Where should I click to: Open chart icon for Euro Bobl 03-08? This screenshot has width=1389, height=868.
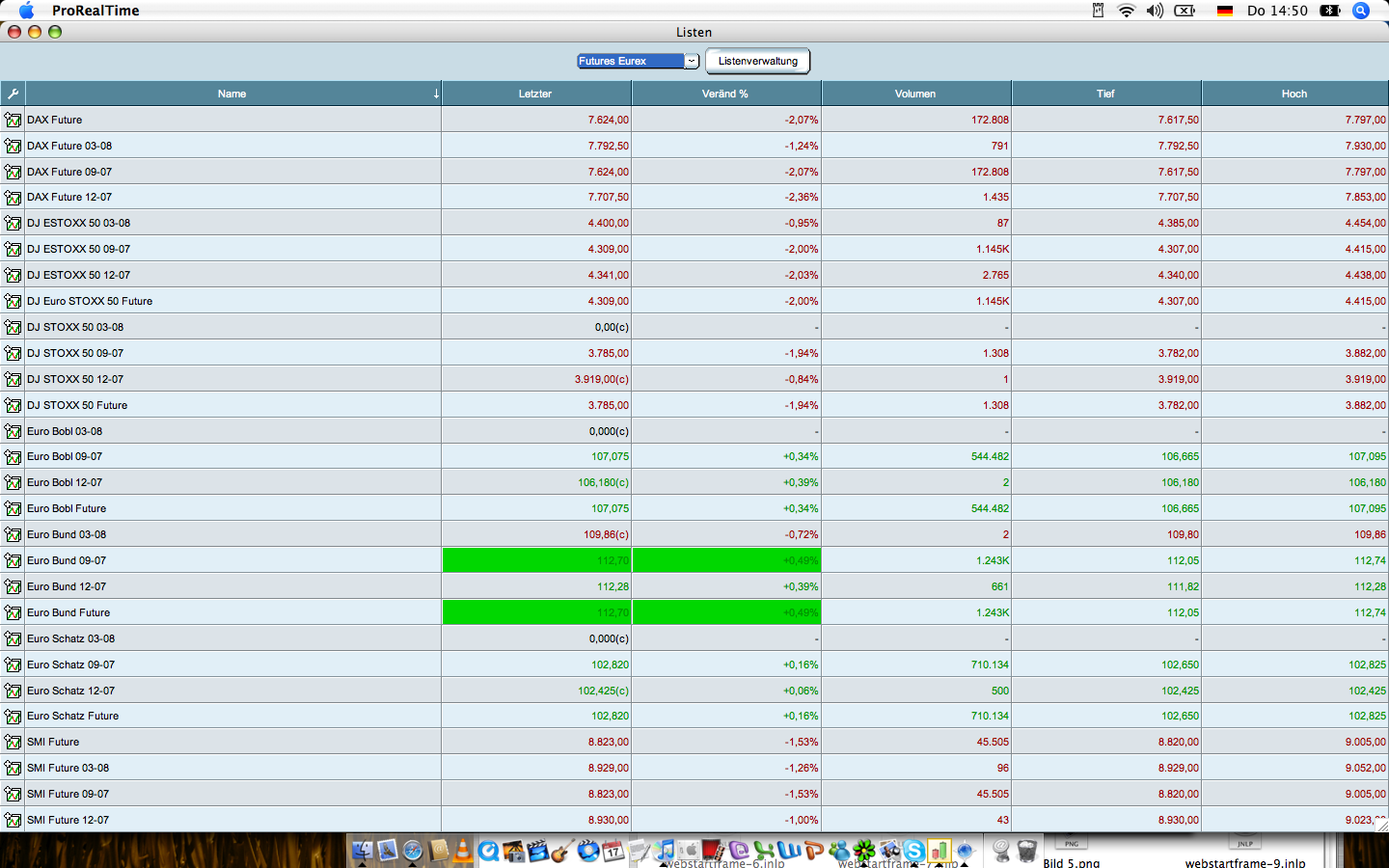tap(13, 432)
